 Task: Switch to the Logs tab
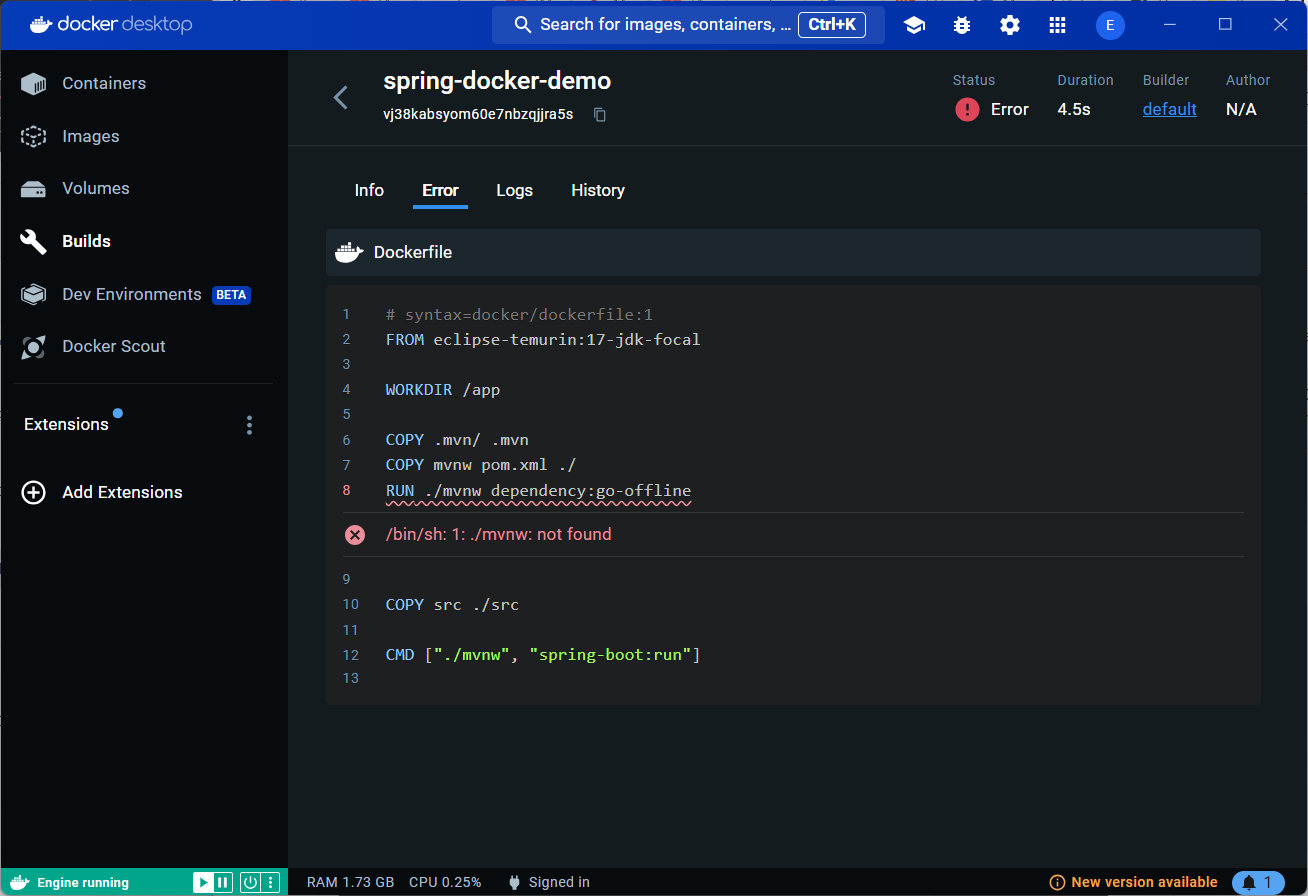pos(515,190)
